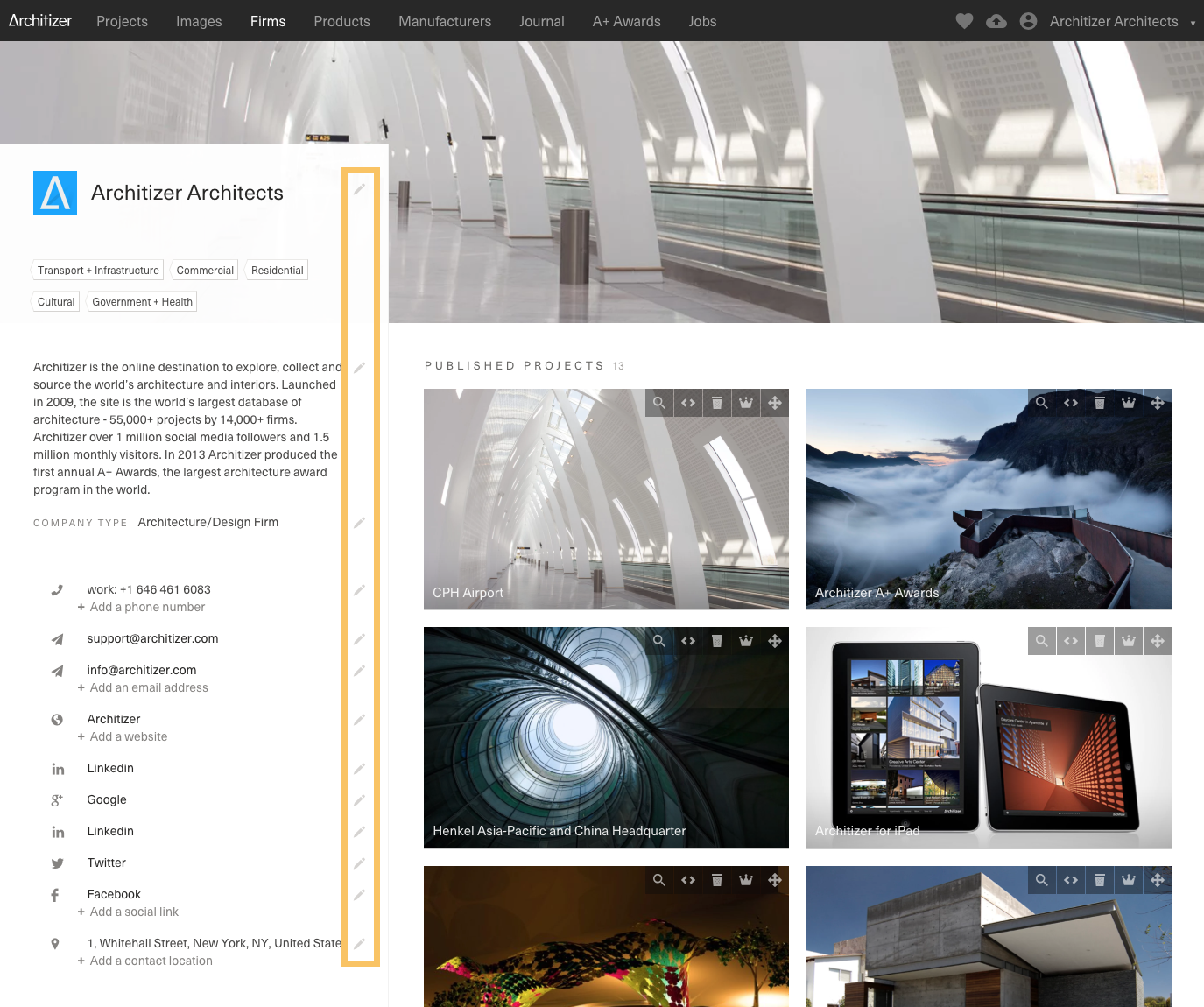Open the A+ Awards page
Screen dimensions: 1204x1007
(x=627, y=21)
